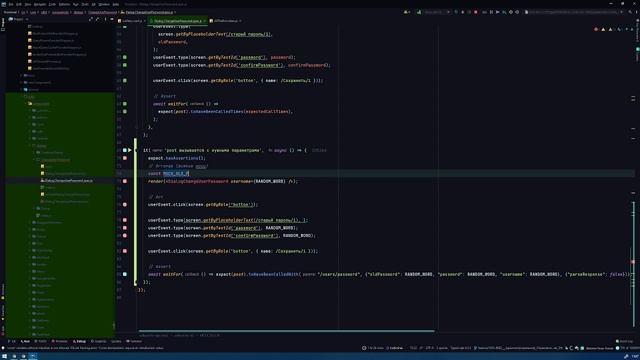Expand all items icon in Project panel header
The height and width of the screenshot is (360, 640).
click(91, 19)
